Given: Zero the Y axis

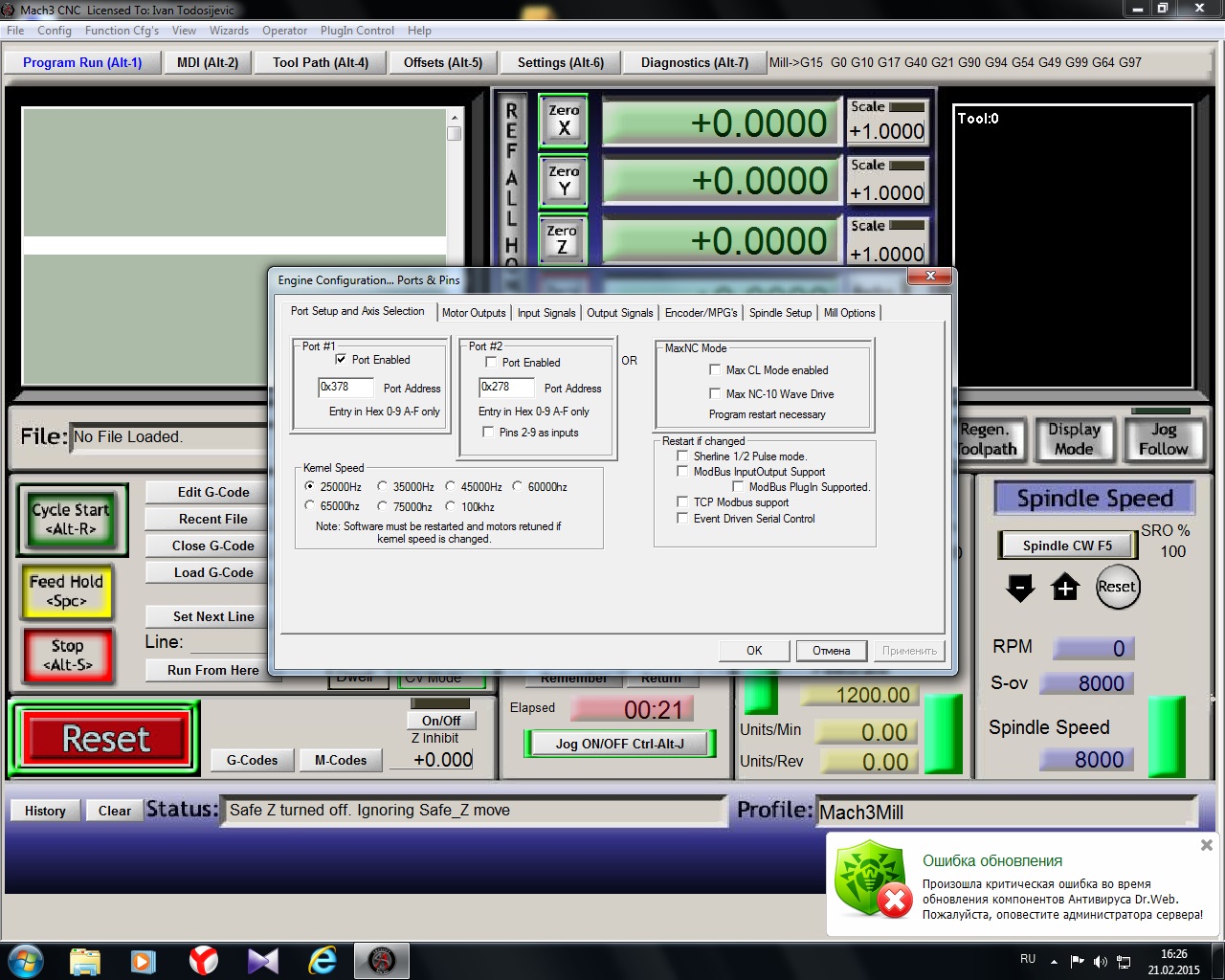Looking at the screenshot, I should 564,181.
